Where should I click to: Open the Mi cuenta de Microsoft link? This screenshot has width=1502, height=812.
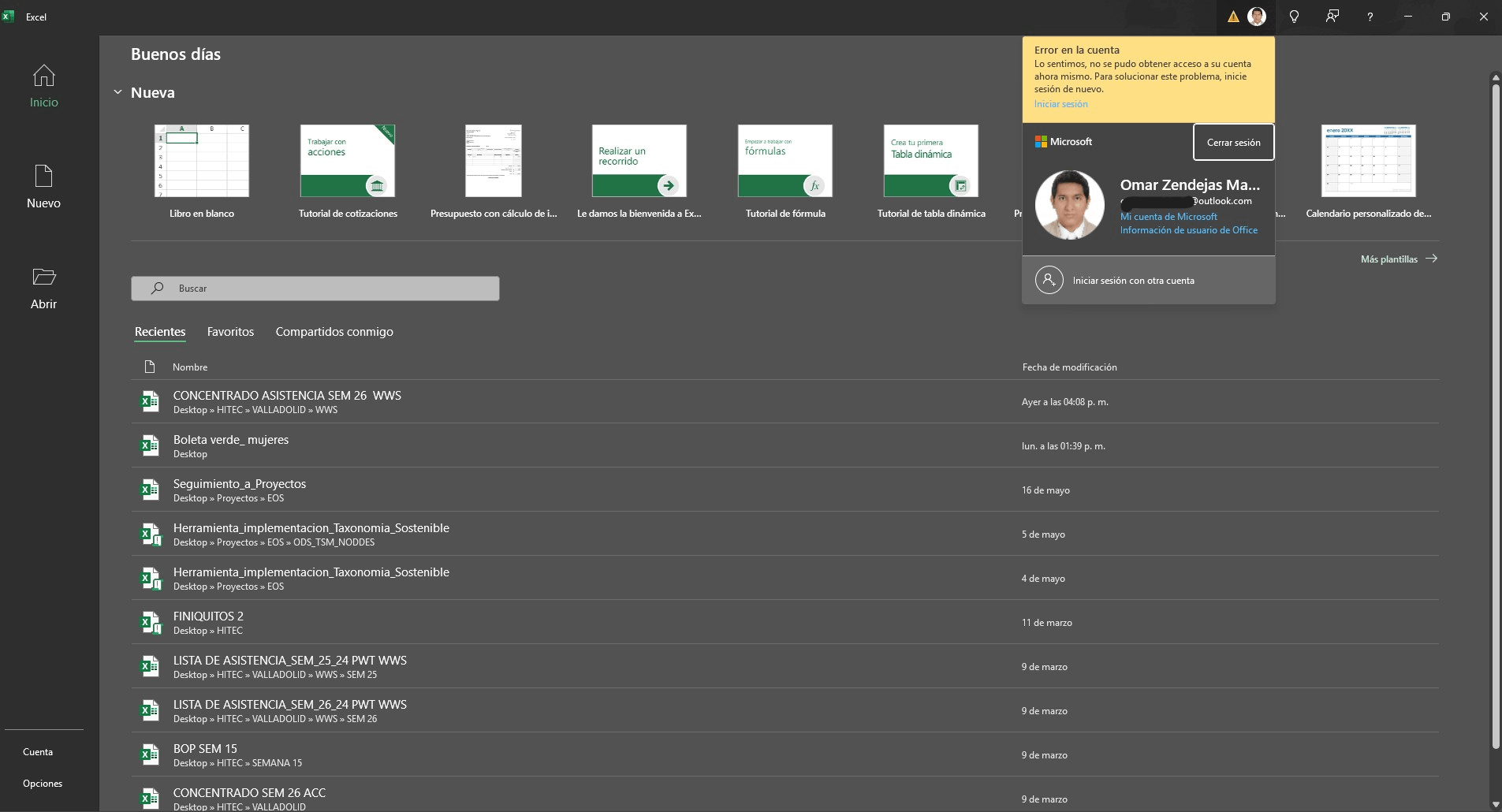pyautogui.click(x=1168, y=217)
